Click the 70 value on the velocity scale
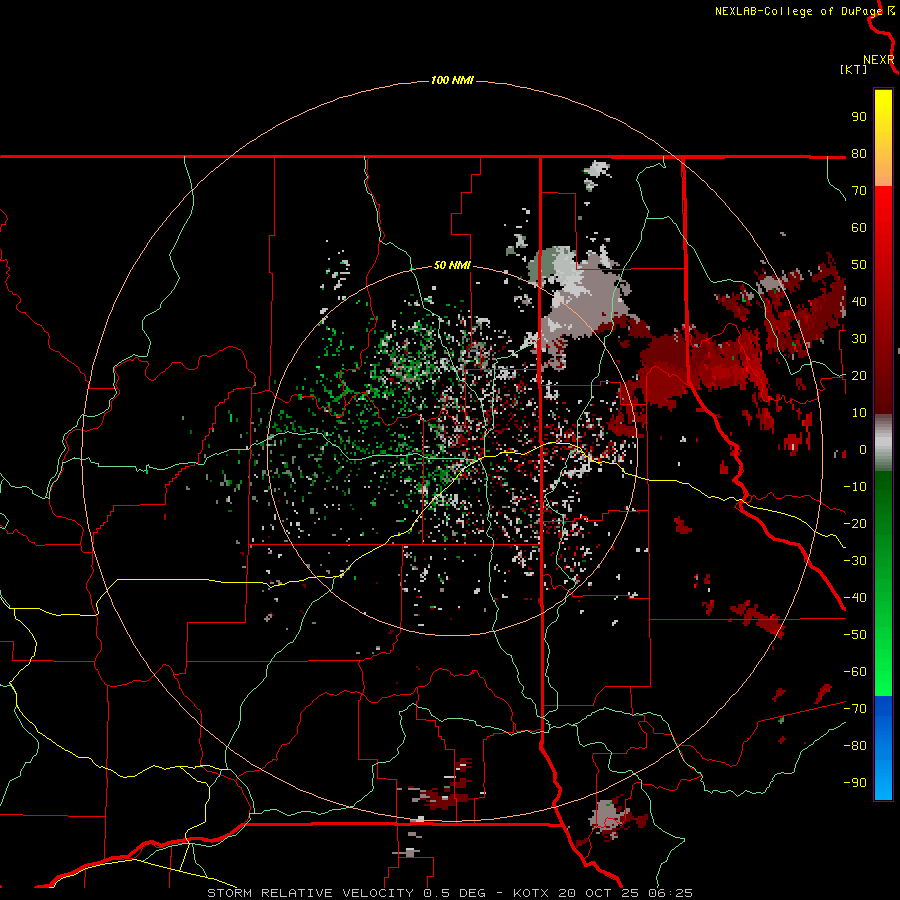This screenshot has width=900, height=900. click(x=859, y=191)
